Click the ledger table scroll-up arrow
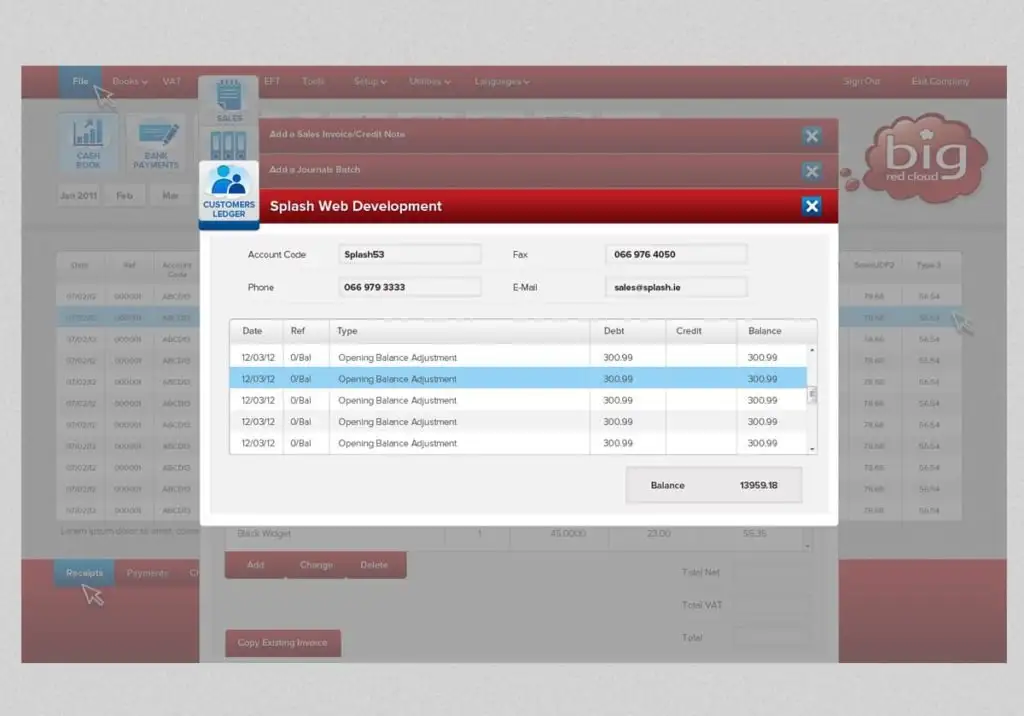The width and height of the screenshot is (1024, 716). [x=812, y=351]
